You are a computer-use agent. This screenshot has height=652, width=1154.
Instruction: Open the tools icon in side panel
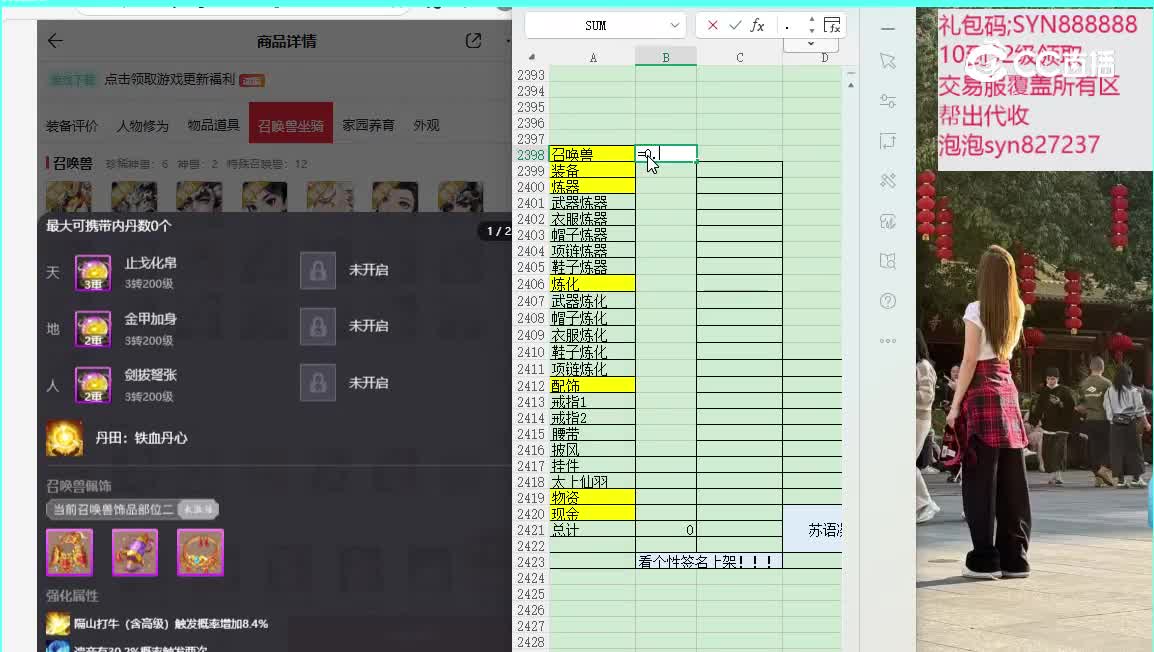[x=888, y=181]
